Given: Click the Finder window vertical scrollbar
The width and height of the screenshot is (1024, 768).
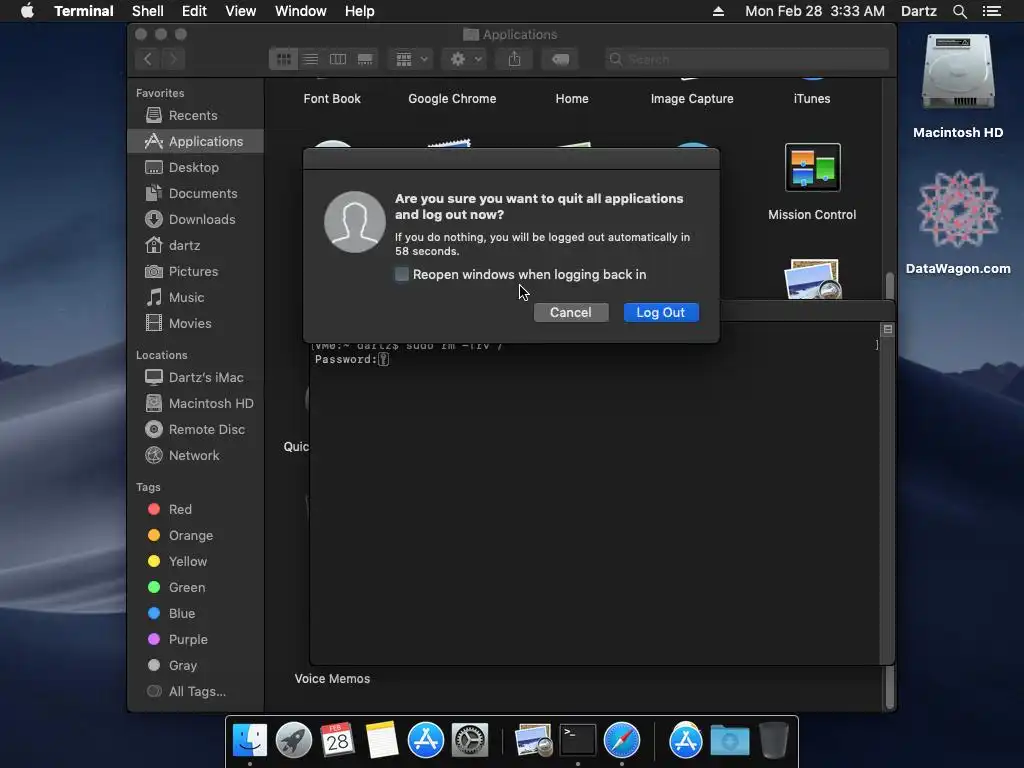Looking at the screenshot, I should 889,285.
